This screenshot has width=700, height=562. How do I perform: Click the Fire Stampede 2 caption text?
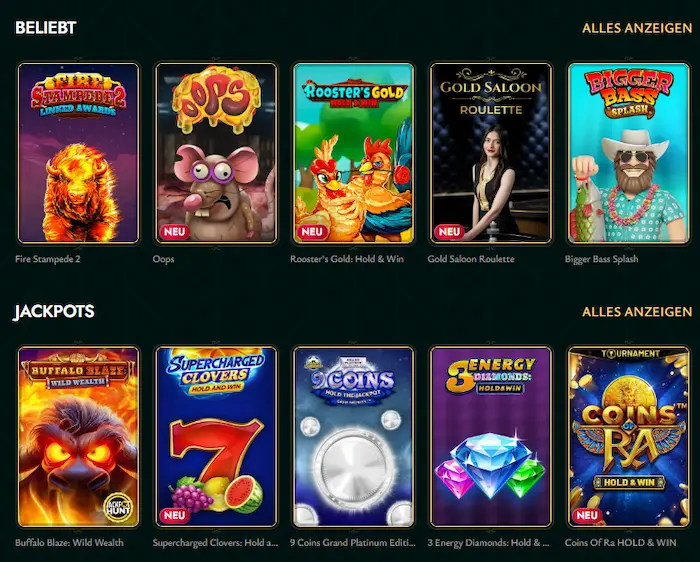[x=48, y=259]
